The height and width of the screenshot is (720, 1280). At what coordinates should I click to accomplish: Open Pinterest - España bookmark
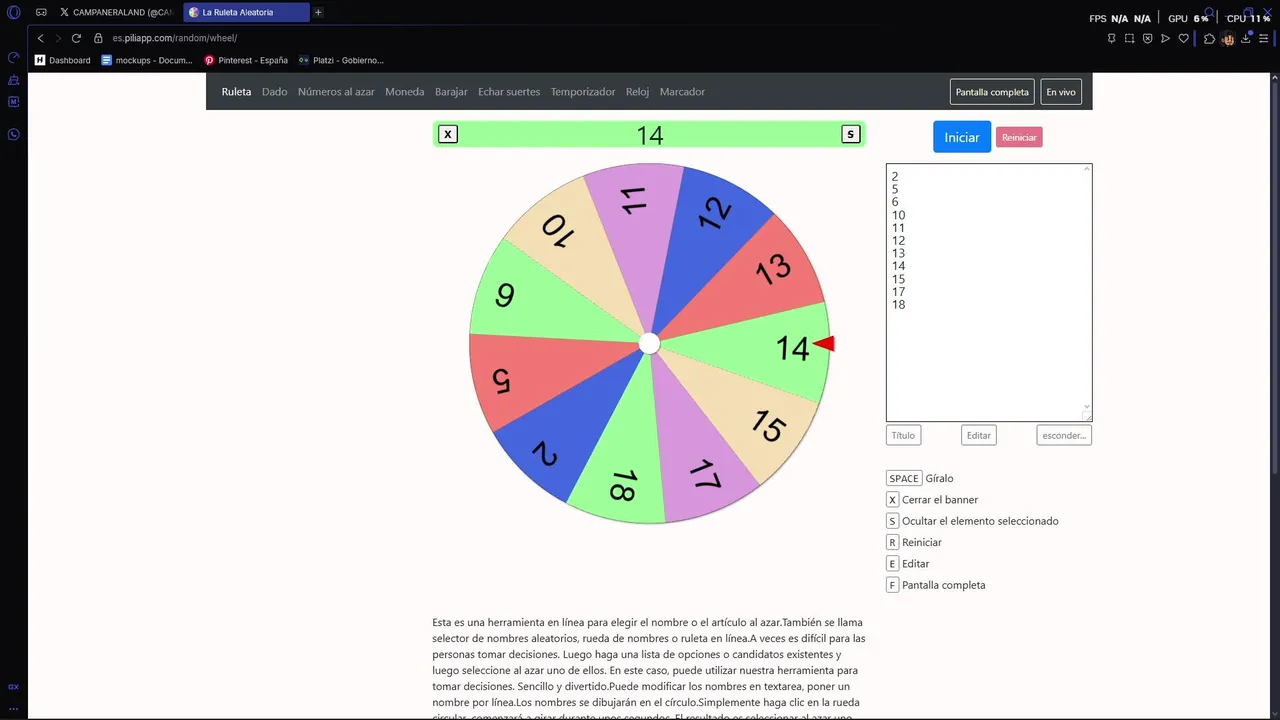click(246, 60)
